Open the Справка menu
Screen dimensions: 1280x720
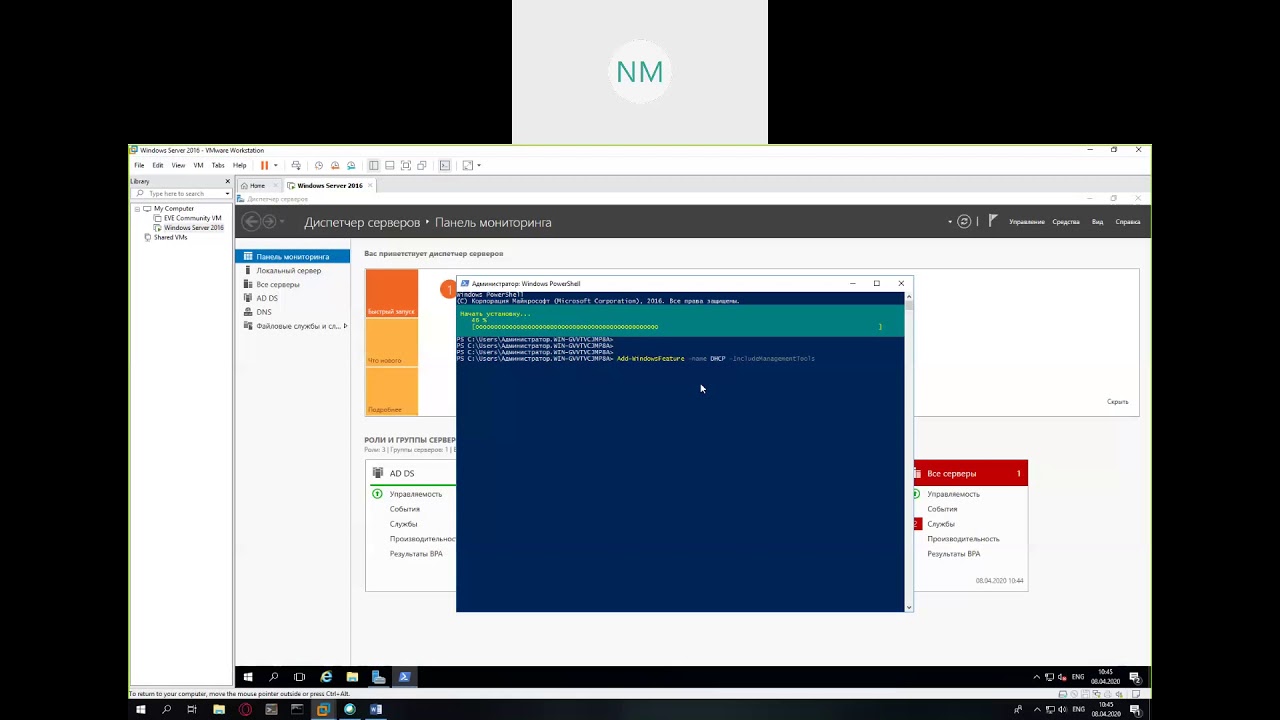click(x=1128, y=222)
